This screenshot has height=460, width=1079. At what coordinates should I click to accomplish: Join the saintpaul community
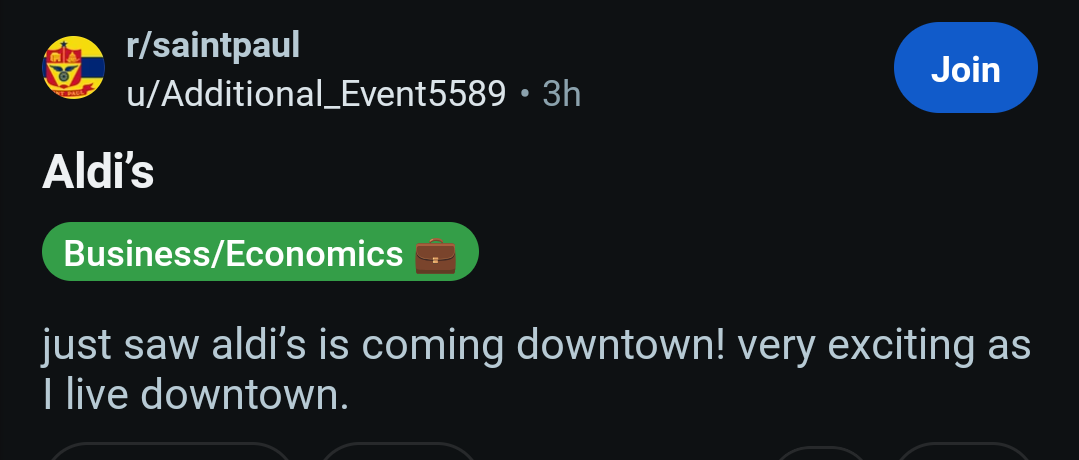pyautogui.click(x=965, y=68)
